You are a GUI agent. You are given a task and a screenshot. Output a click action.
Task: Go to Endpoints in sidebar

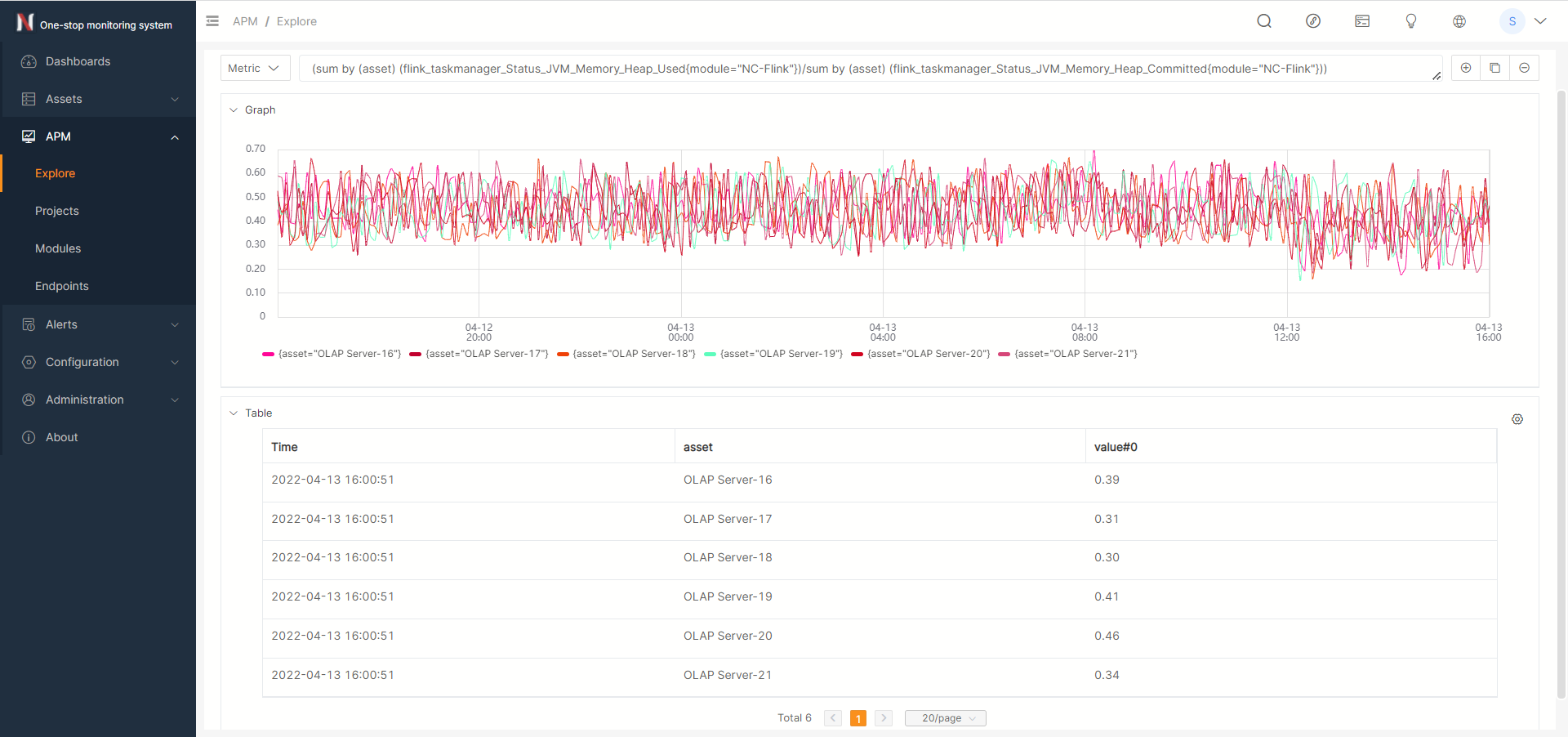click(62, 286)
